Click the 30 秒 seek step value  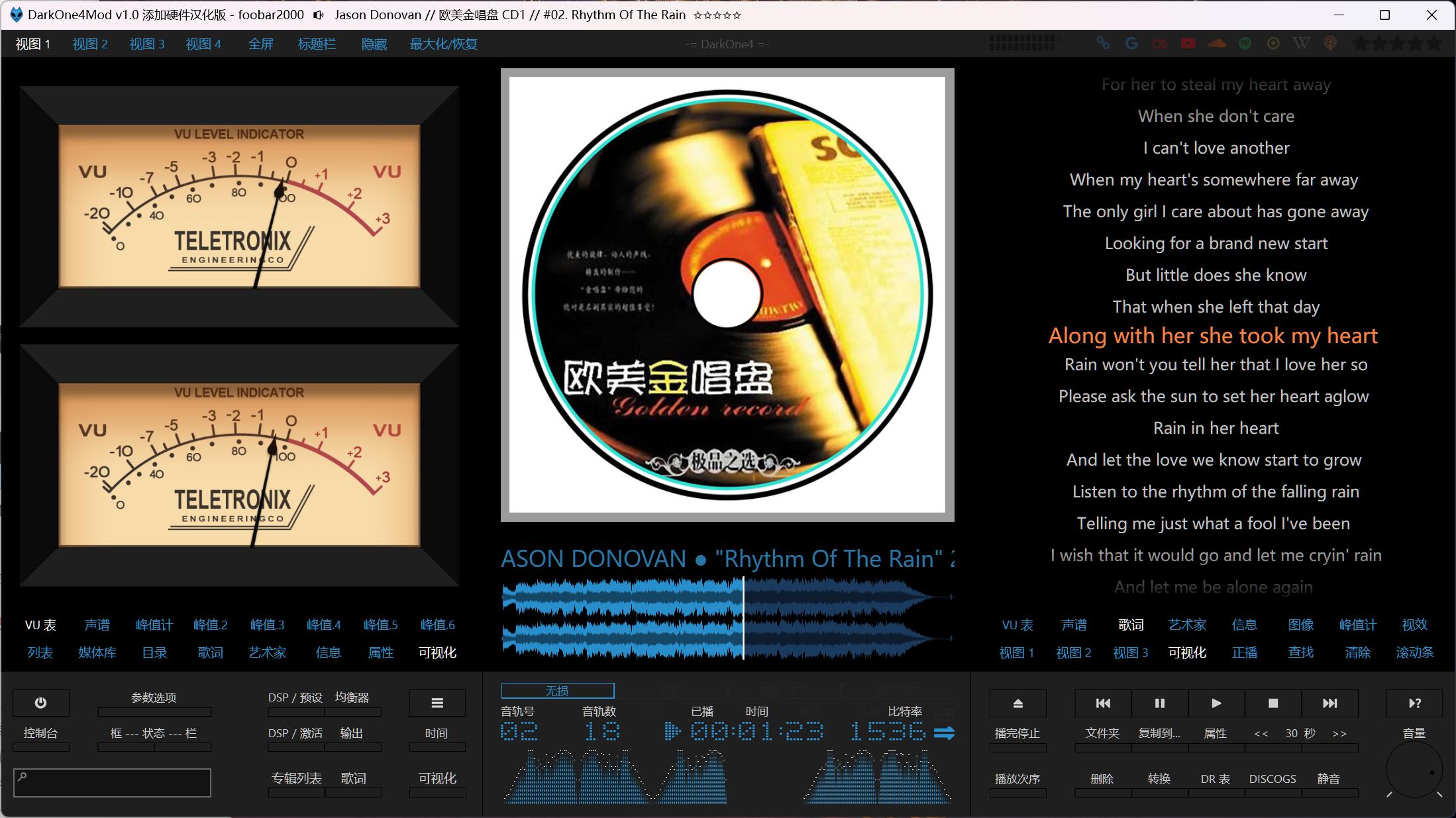[x=1300, y=733]
